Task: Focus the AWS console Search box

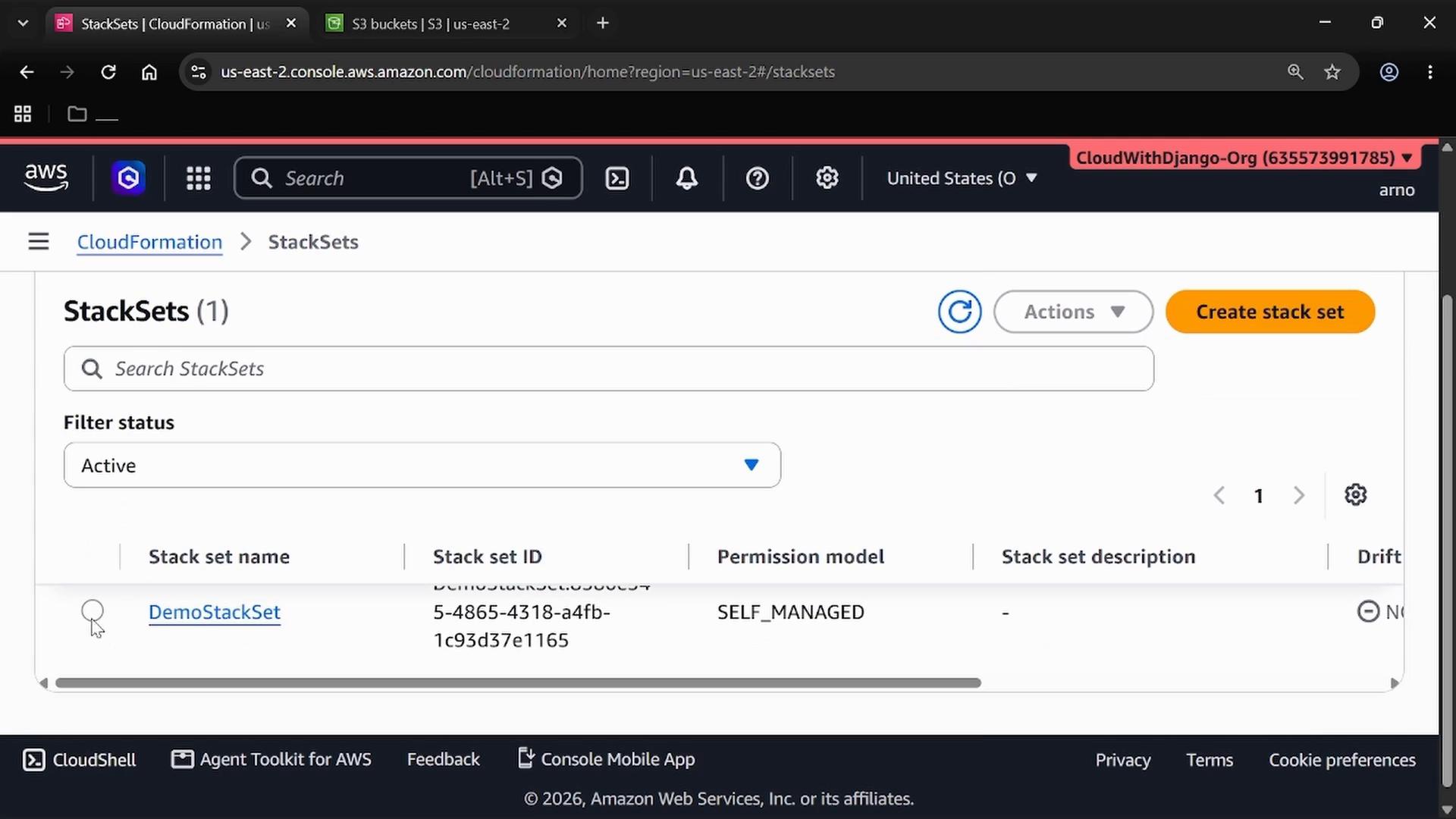Action: click(x=408, y=178)
